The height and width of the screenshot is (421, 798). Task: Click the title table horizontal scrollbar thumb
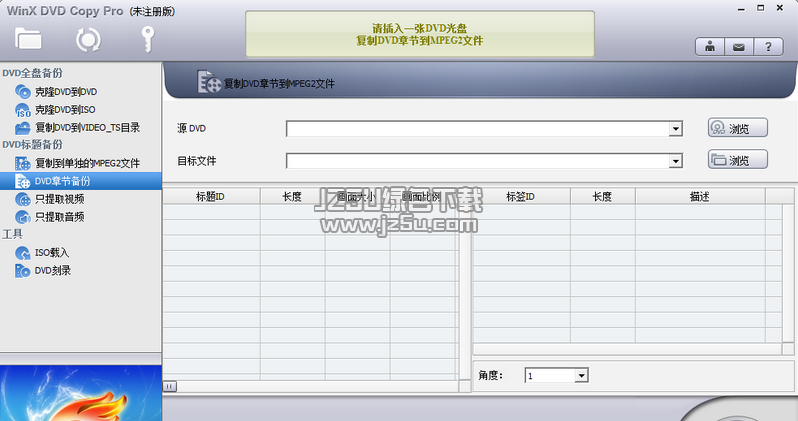[169, 386]
